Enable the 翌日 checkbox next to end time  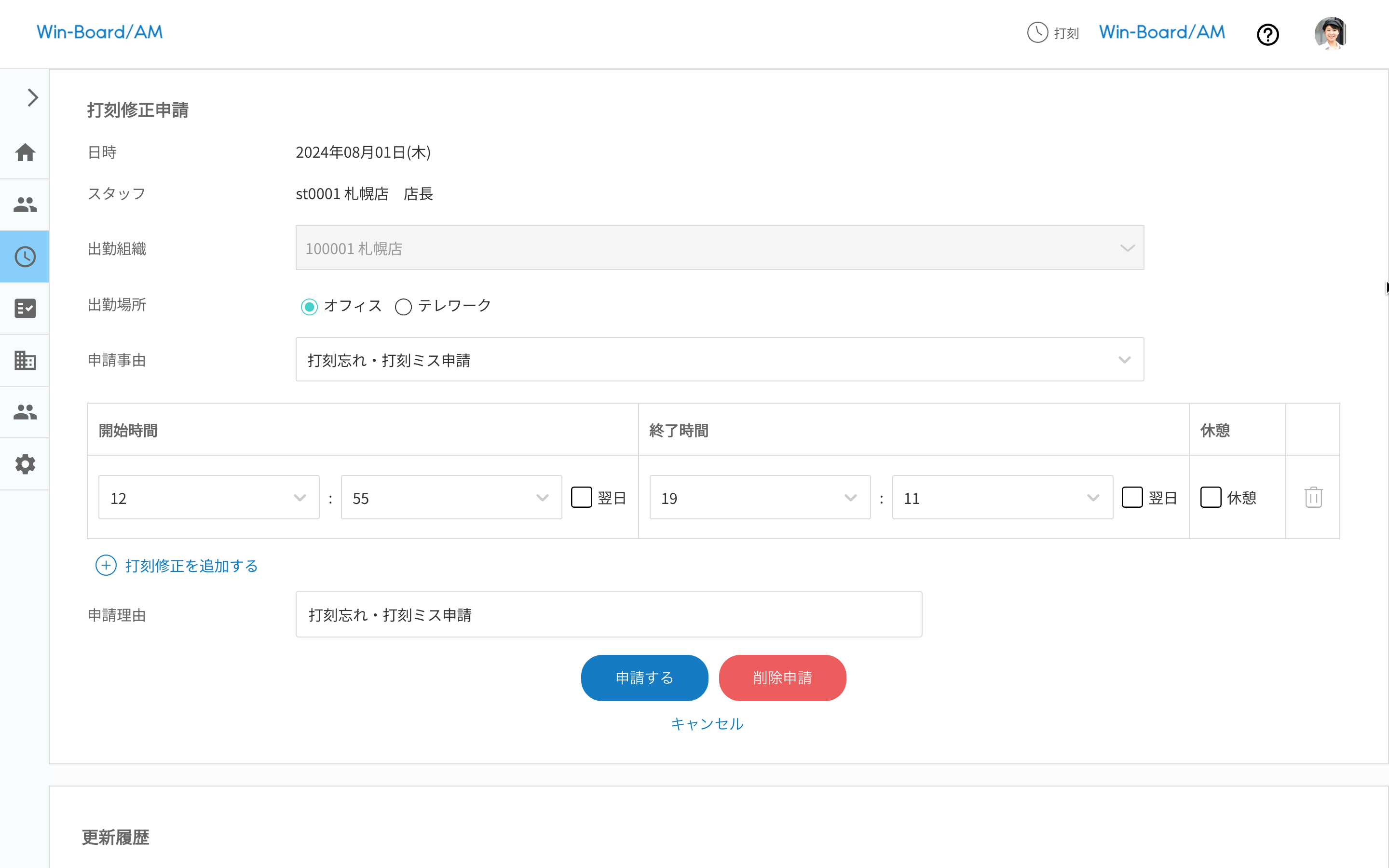point(1132,497)
